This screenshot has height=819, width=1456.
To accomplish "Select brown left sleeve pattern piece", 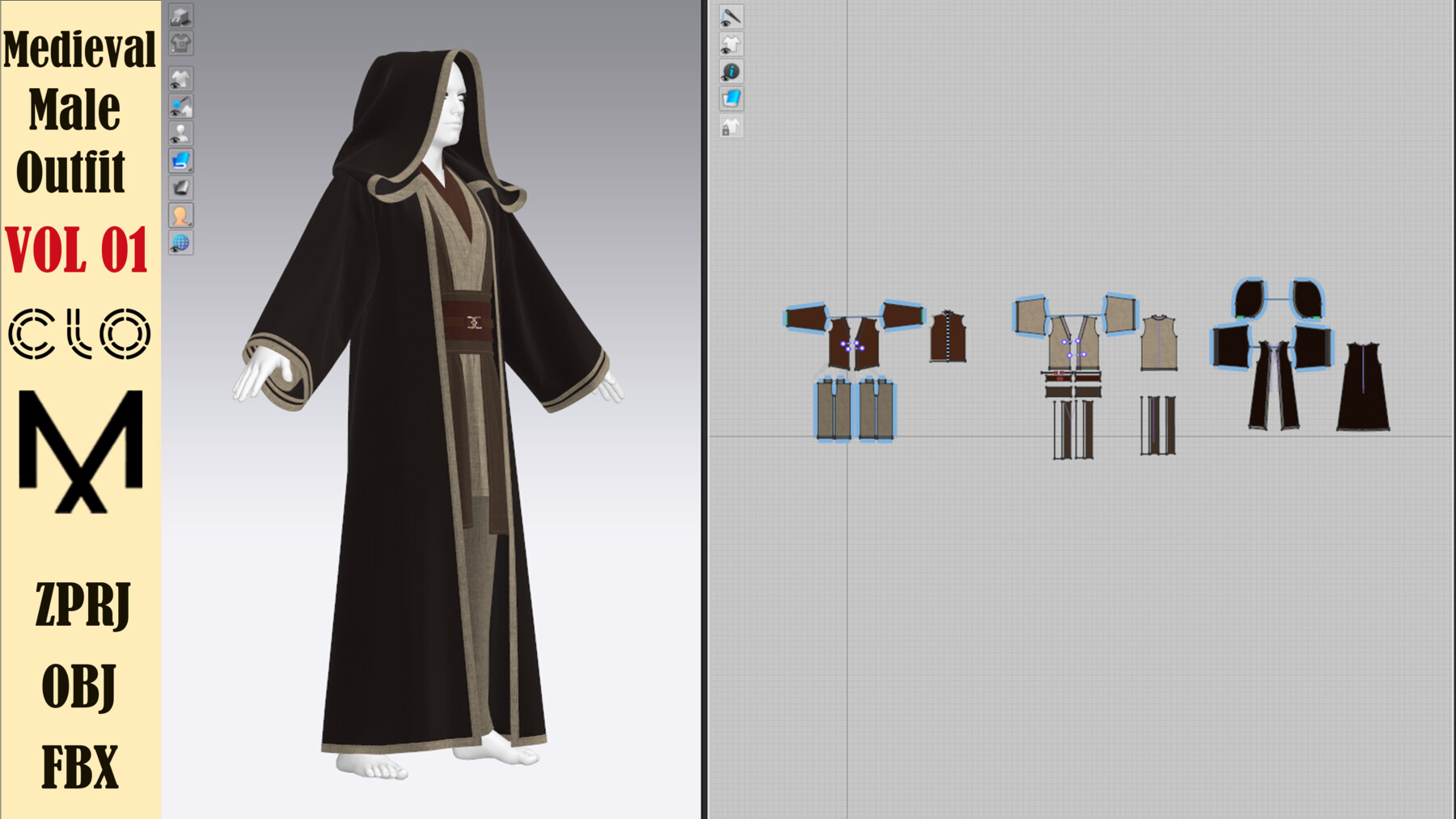I will tap(806, 318).
